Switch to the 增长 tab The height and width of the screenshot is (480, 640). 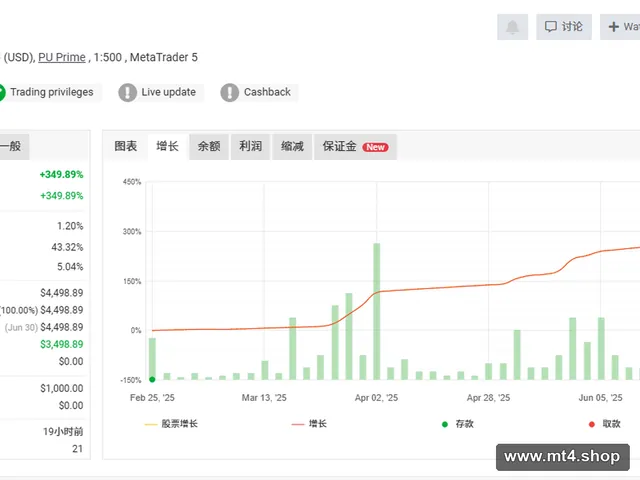pyautogui.click(x=168, y=146)
